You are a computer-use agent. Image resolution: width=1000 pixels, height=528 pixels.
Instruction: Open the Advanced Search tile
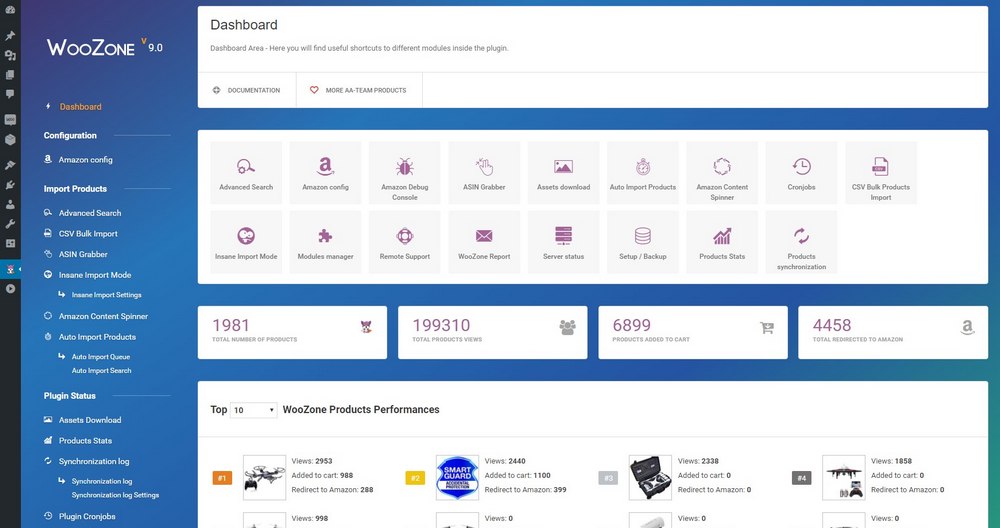click(246, 173)
